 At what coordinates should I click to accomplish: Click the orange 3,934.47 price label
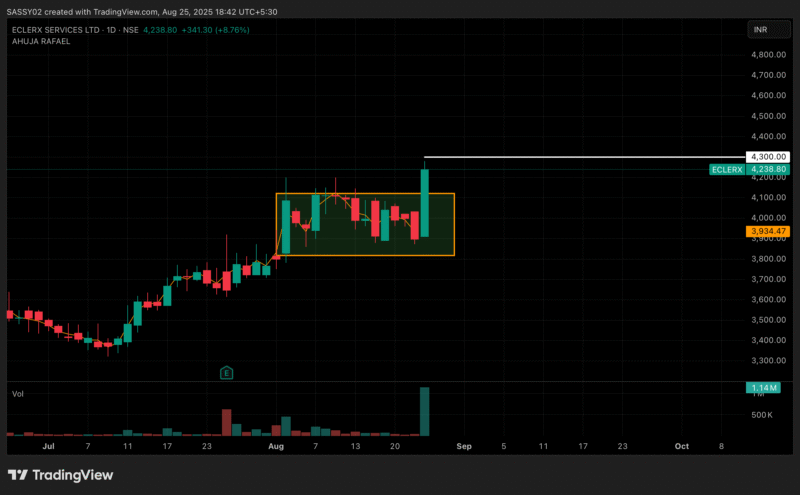click(x=768, y=231)
